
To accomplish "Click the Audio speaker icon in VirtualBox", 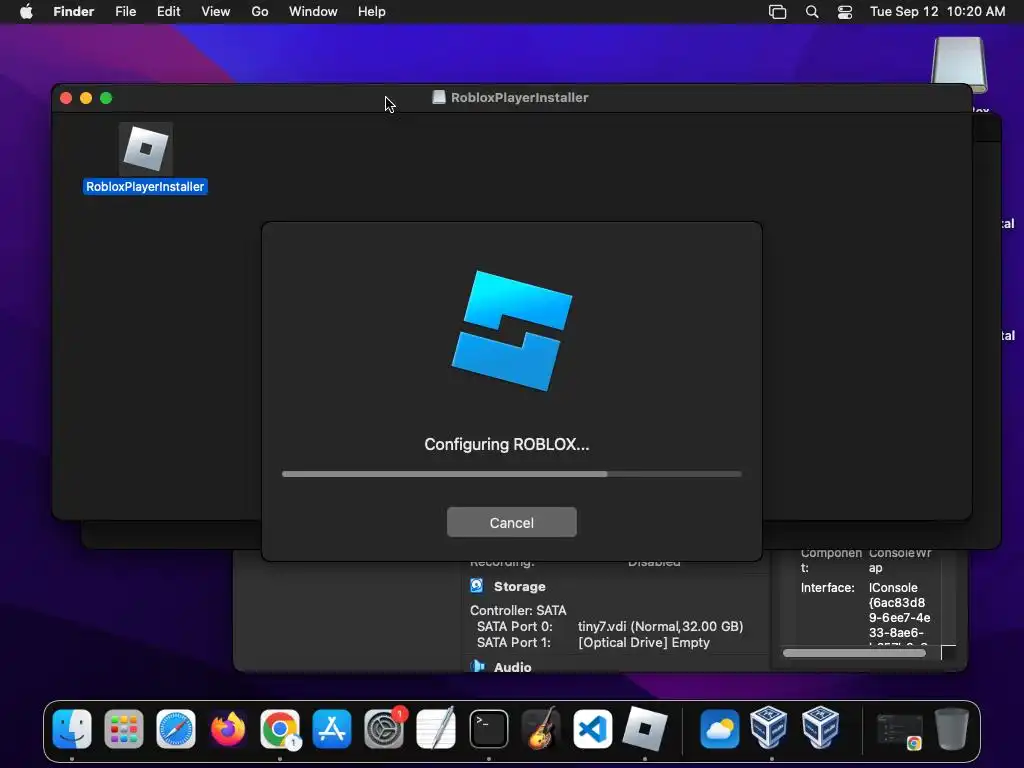I will pyautogui.click(x=477, y=666).
